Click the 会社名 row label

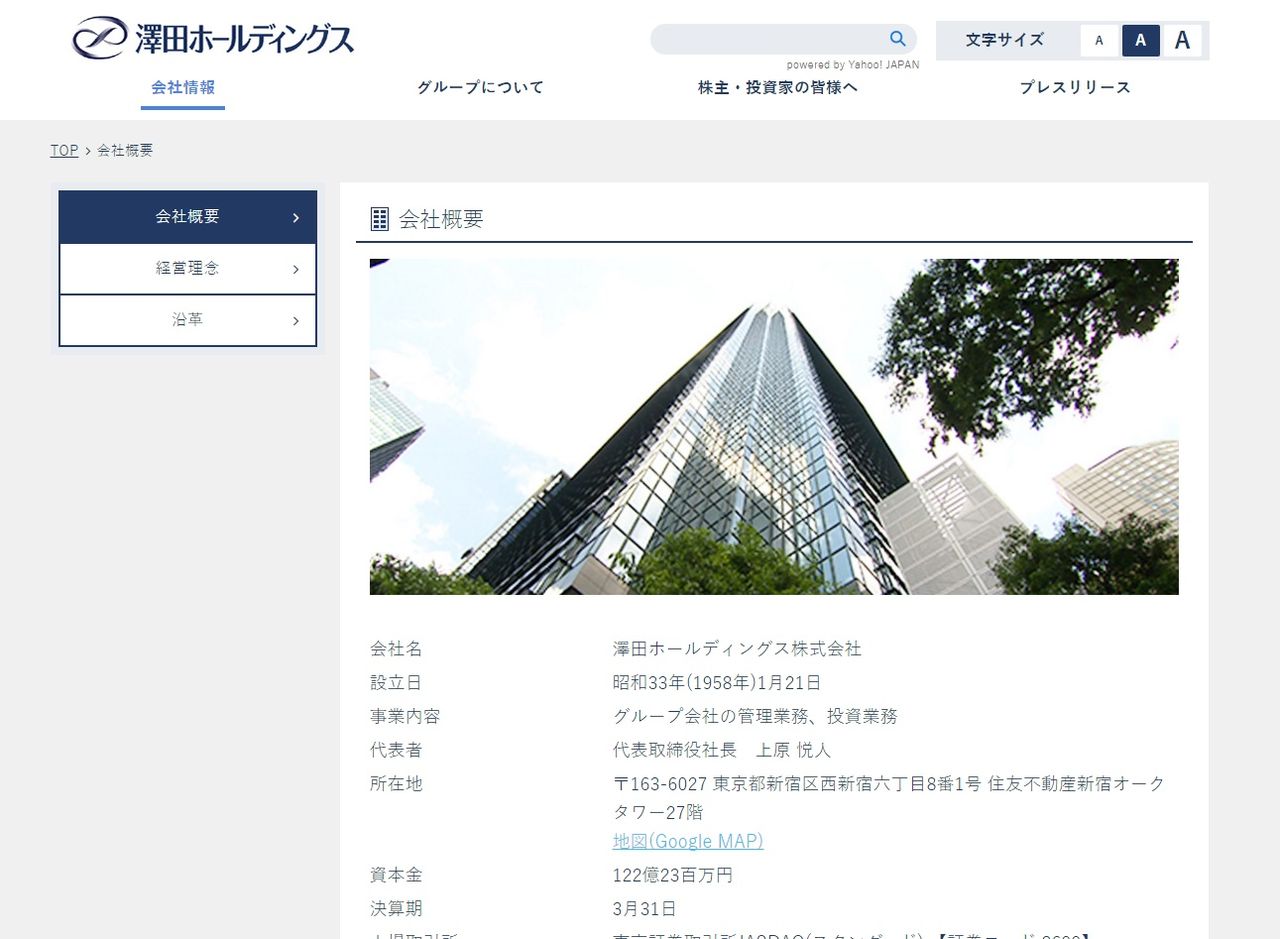[396, 649]
